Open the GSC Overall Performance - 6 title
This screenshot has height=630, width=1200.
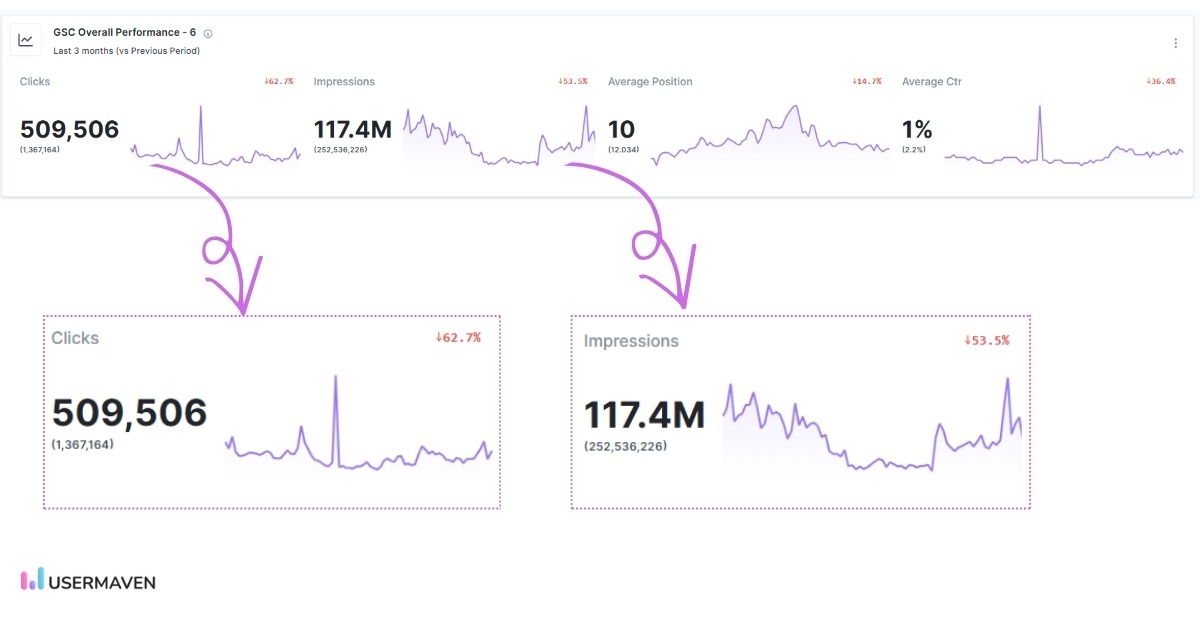(125, 31)
